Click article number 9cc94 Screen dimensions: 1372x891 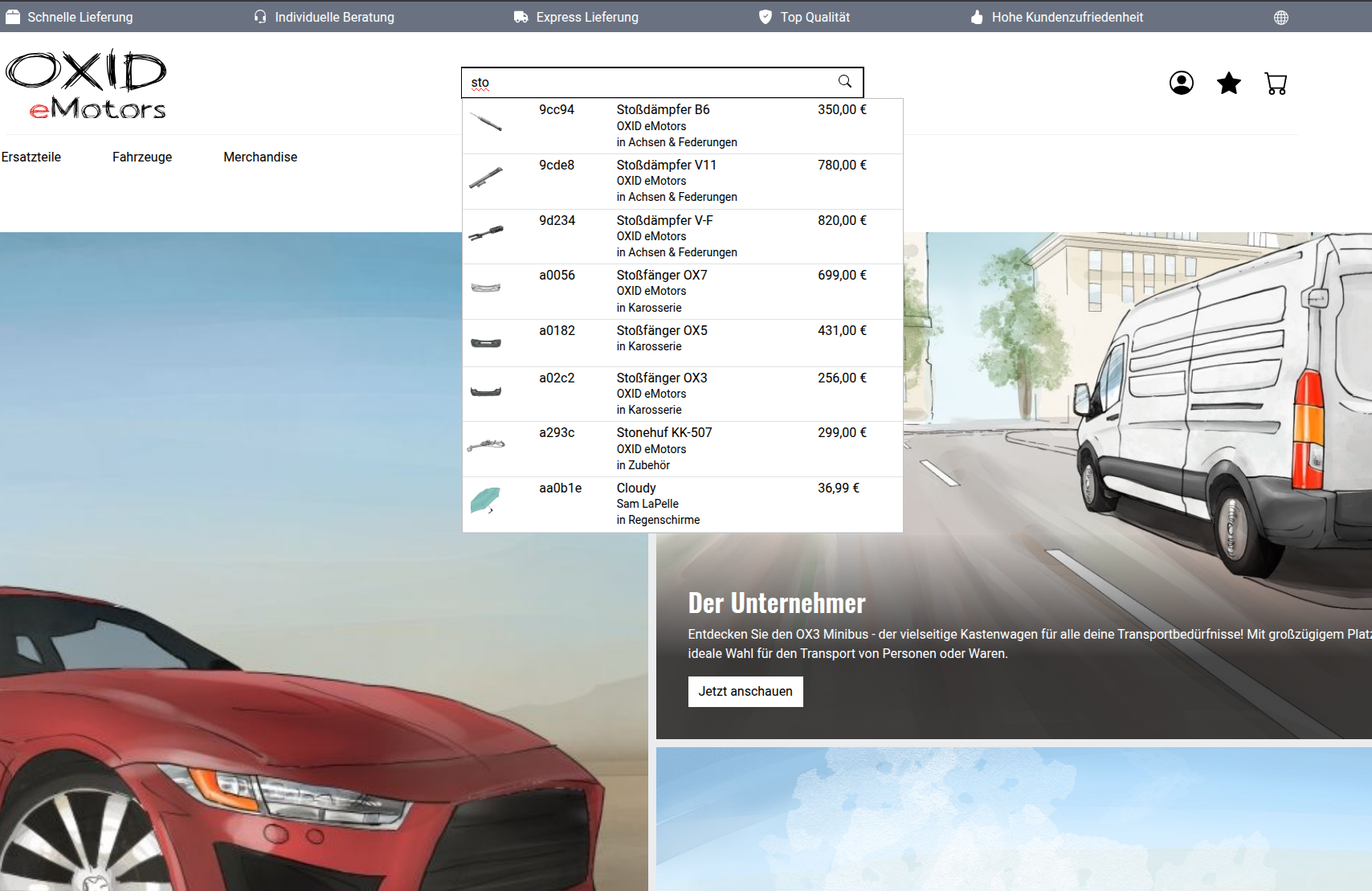pyautogui.click(x=557, y=110)
